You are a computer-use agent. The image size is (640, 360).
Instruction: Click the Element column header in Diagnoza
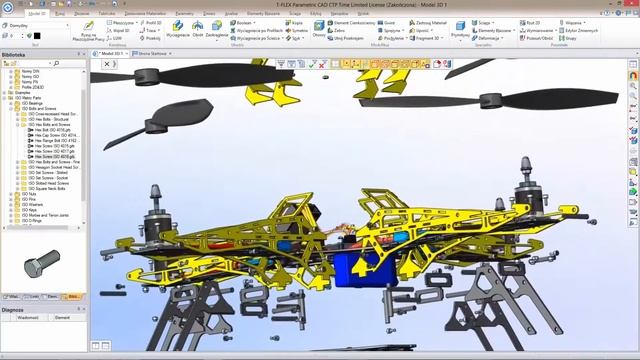[62, 318]
